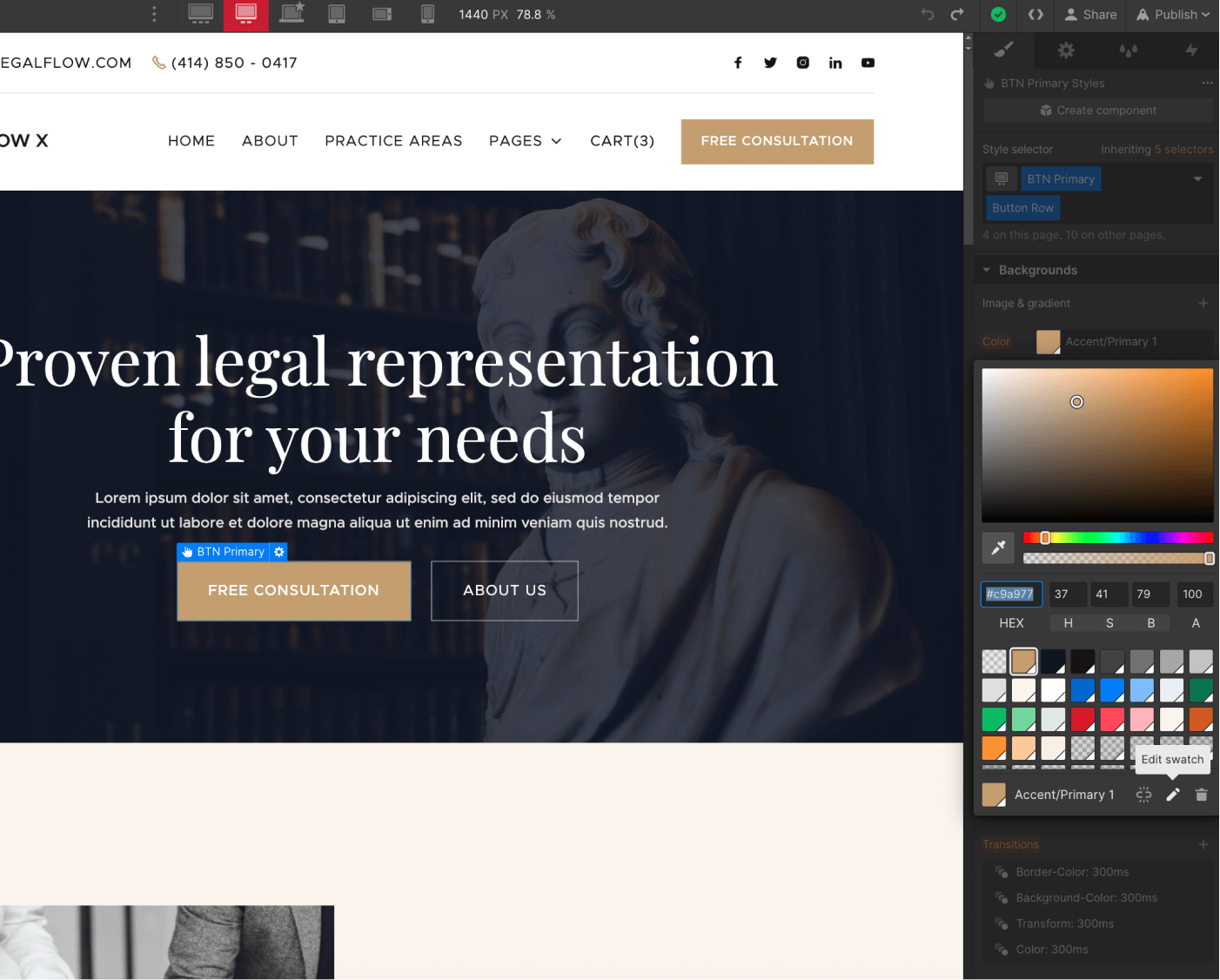The width and height of the screenshot is (1220, 980).
Task: Switch to the effects drops tab
Action: [1128, 50]
